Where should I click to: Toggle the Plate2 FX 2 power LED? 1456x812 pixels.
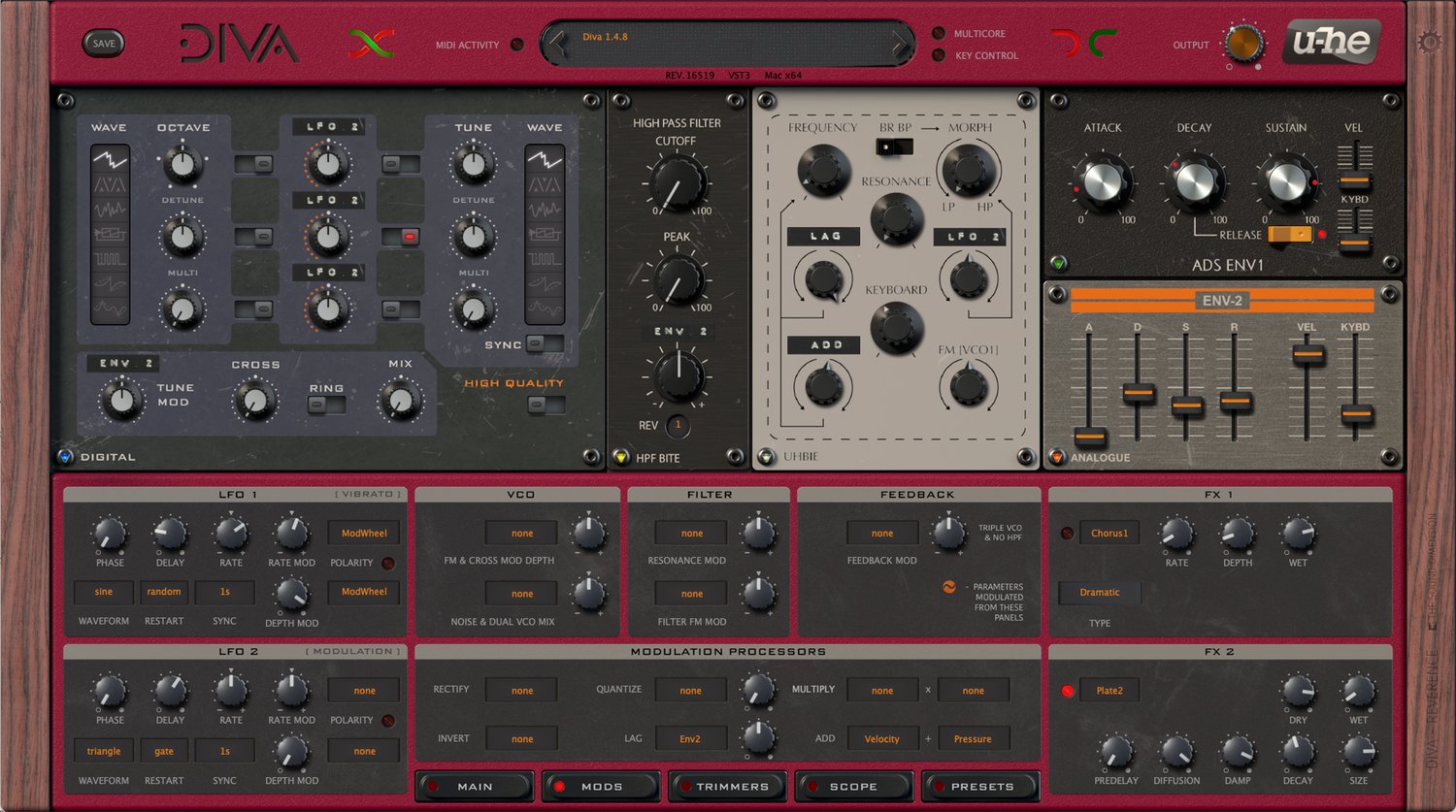(1068, 691)
